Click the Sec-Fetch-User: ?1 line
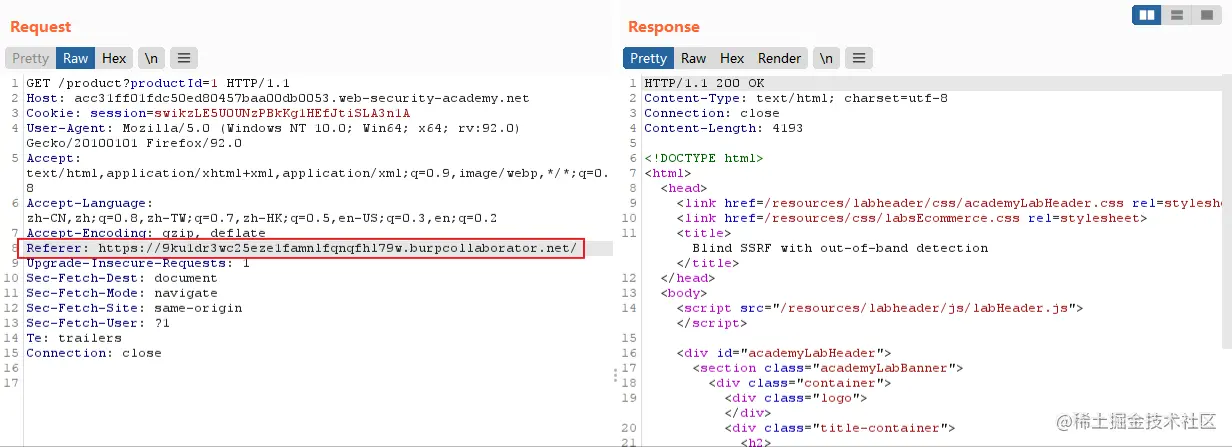Screen dimensions: 1232x447 pos(97,323)
